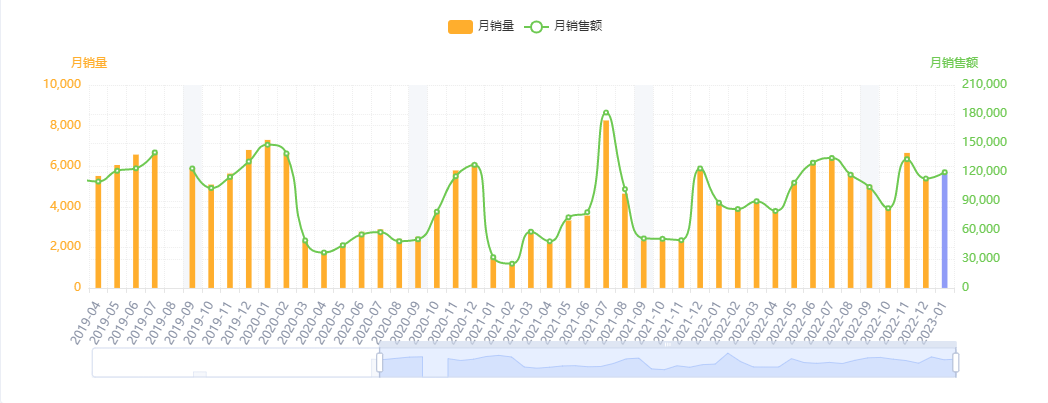Click the left axis value 8,000
1048x403 pixels.
[x=66, y=125]
